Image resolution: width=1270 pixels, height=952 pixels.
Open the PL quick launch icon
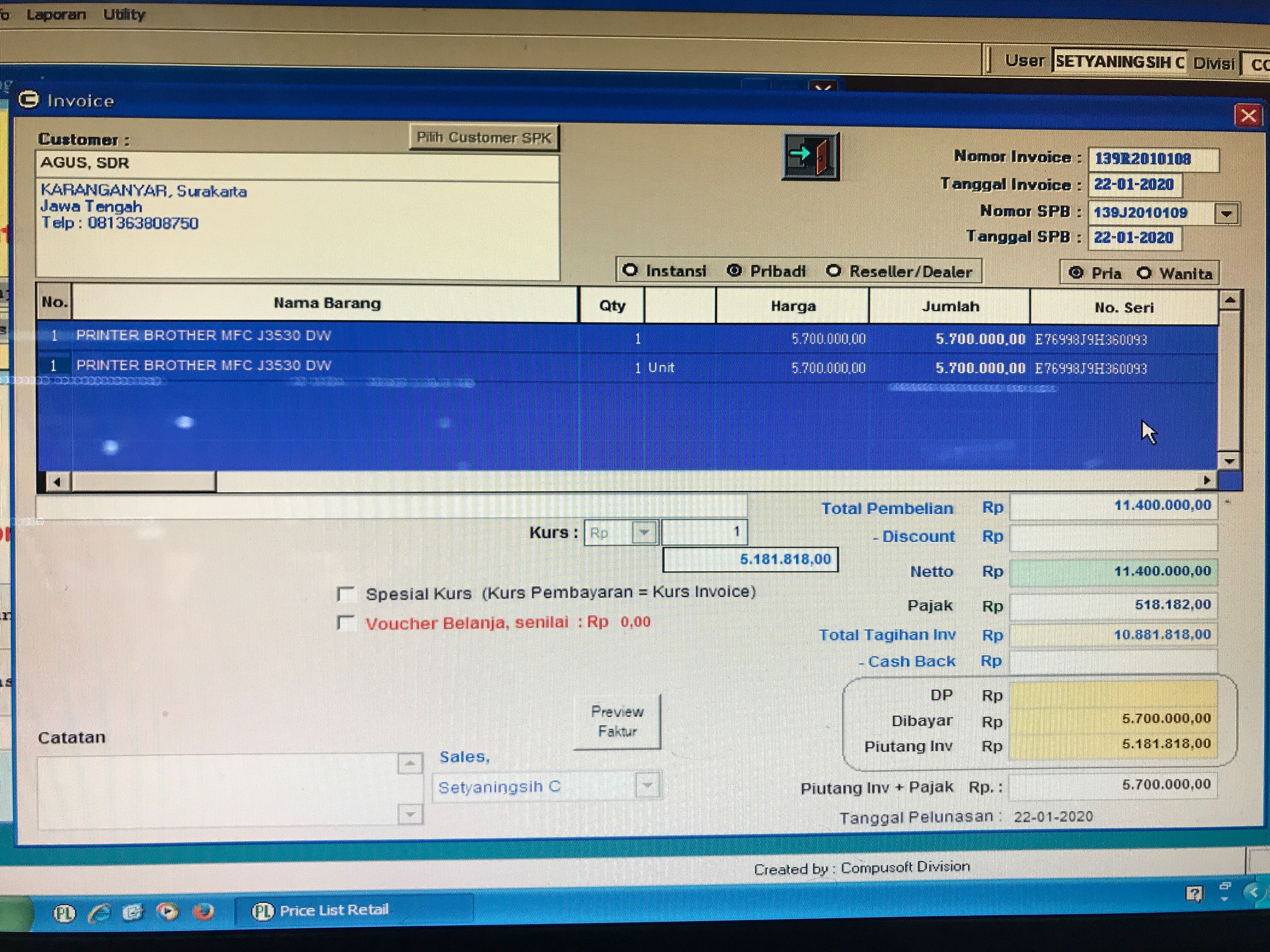(64, 913)
